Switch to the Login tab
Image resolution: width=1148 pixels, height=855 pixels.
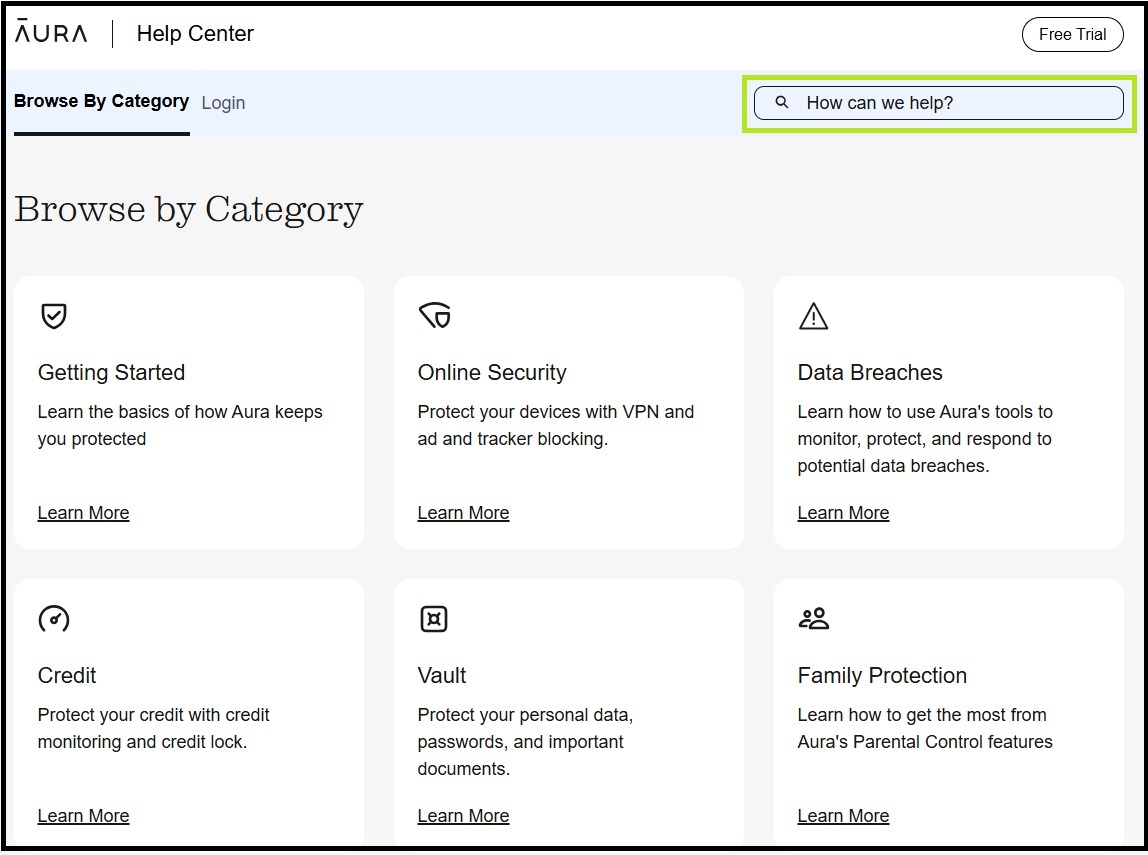tap(223, 103)
